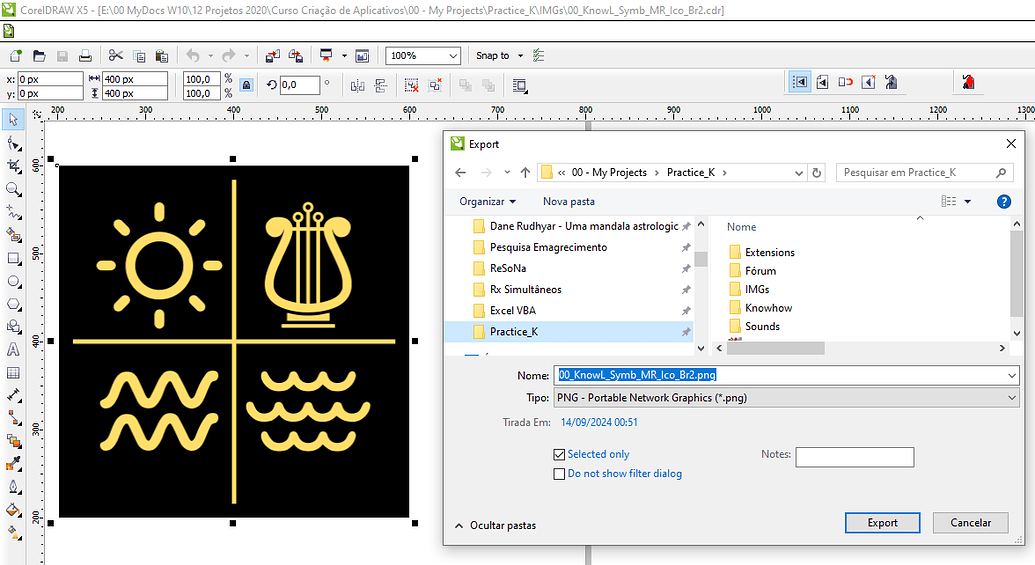Click the Open file icon
The width and height of the screenshot is (1035, 565).
point(39,55)
